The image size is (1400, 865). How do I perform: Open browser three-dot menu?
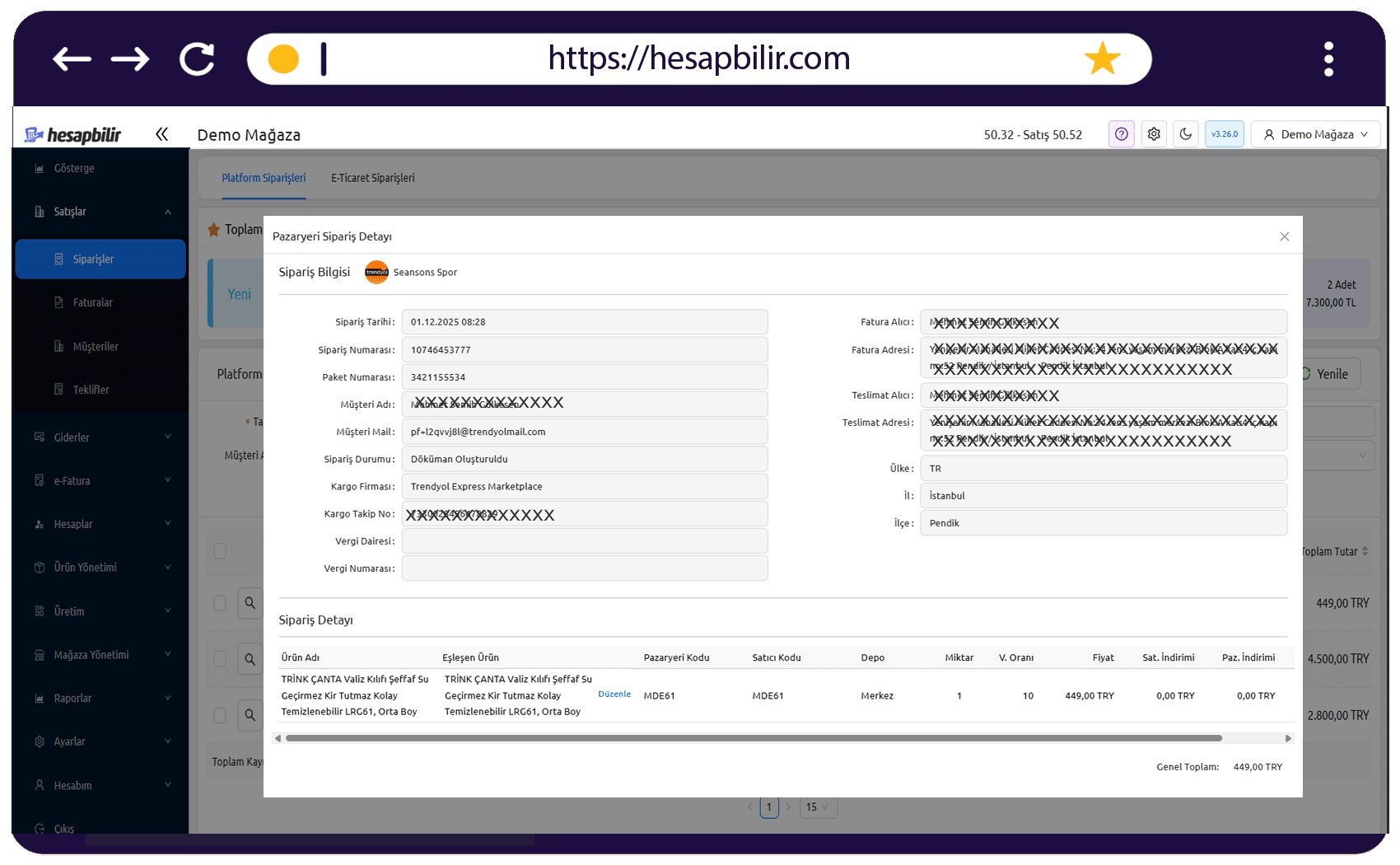pyautogui.click(x=1328, y=58)
